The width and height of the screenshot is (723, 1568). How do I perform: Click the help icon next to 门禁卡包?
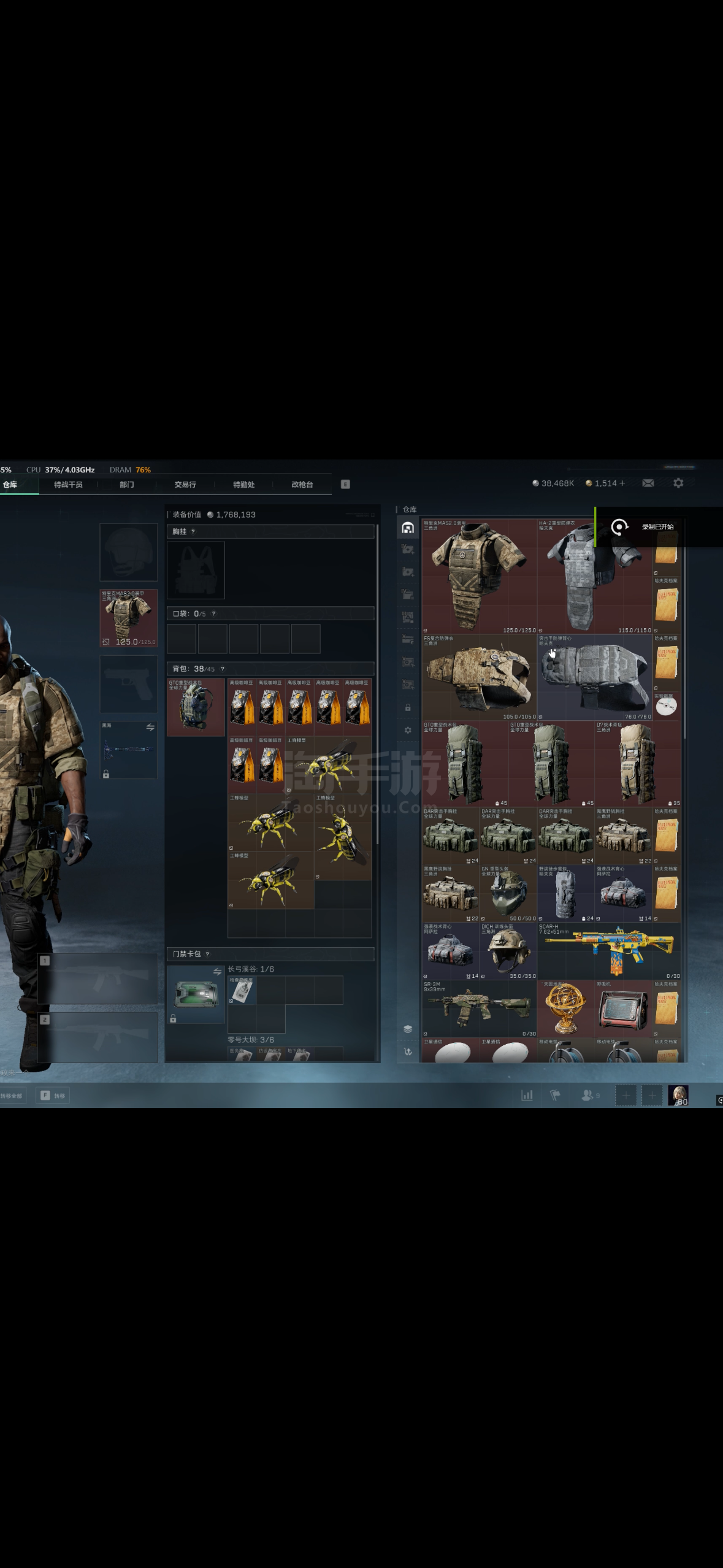tap(207, 954)
